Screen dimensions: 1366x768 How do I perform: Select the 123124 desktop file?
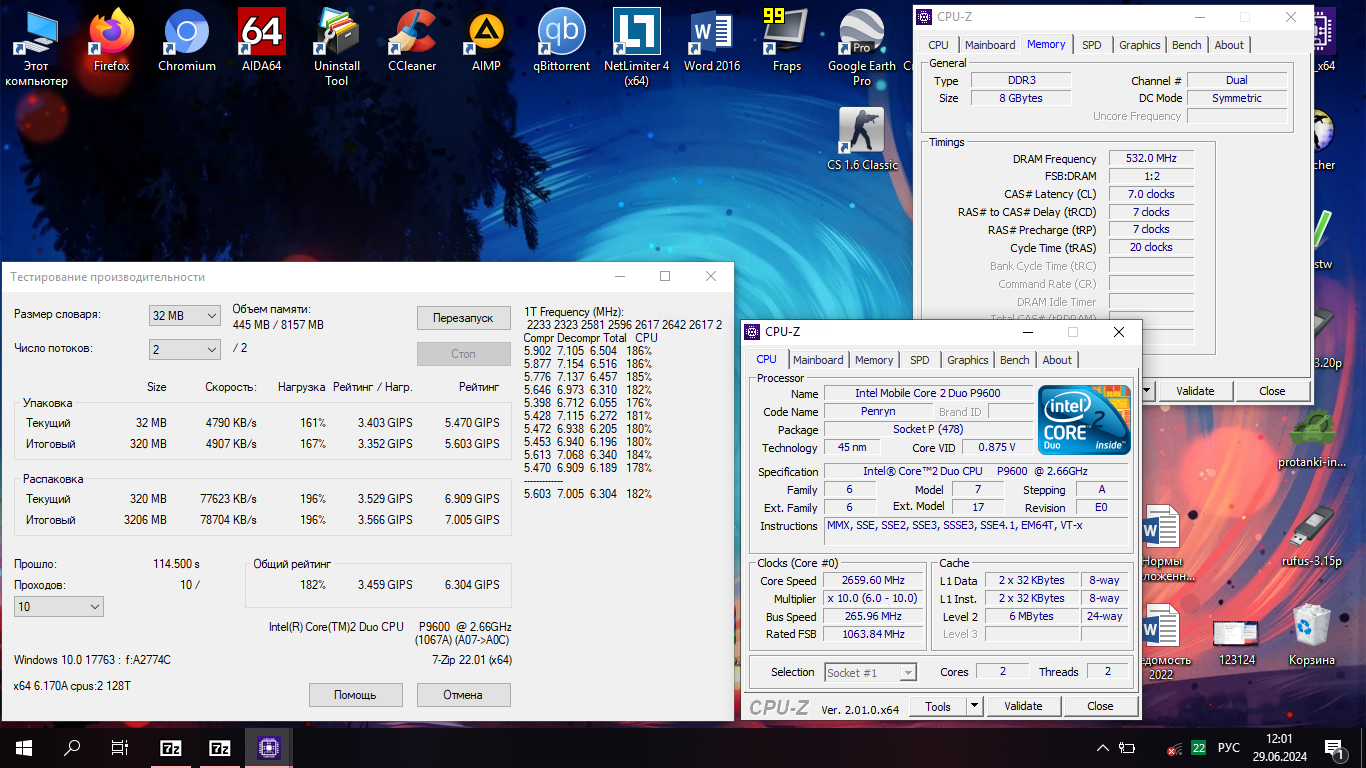tap(1237, 640)
